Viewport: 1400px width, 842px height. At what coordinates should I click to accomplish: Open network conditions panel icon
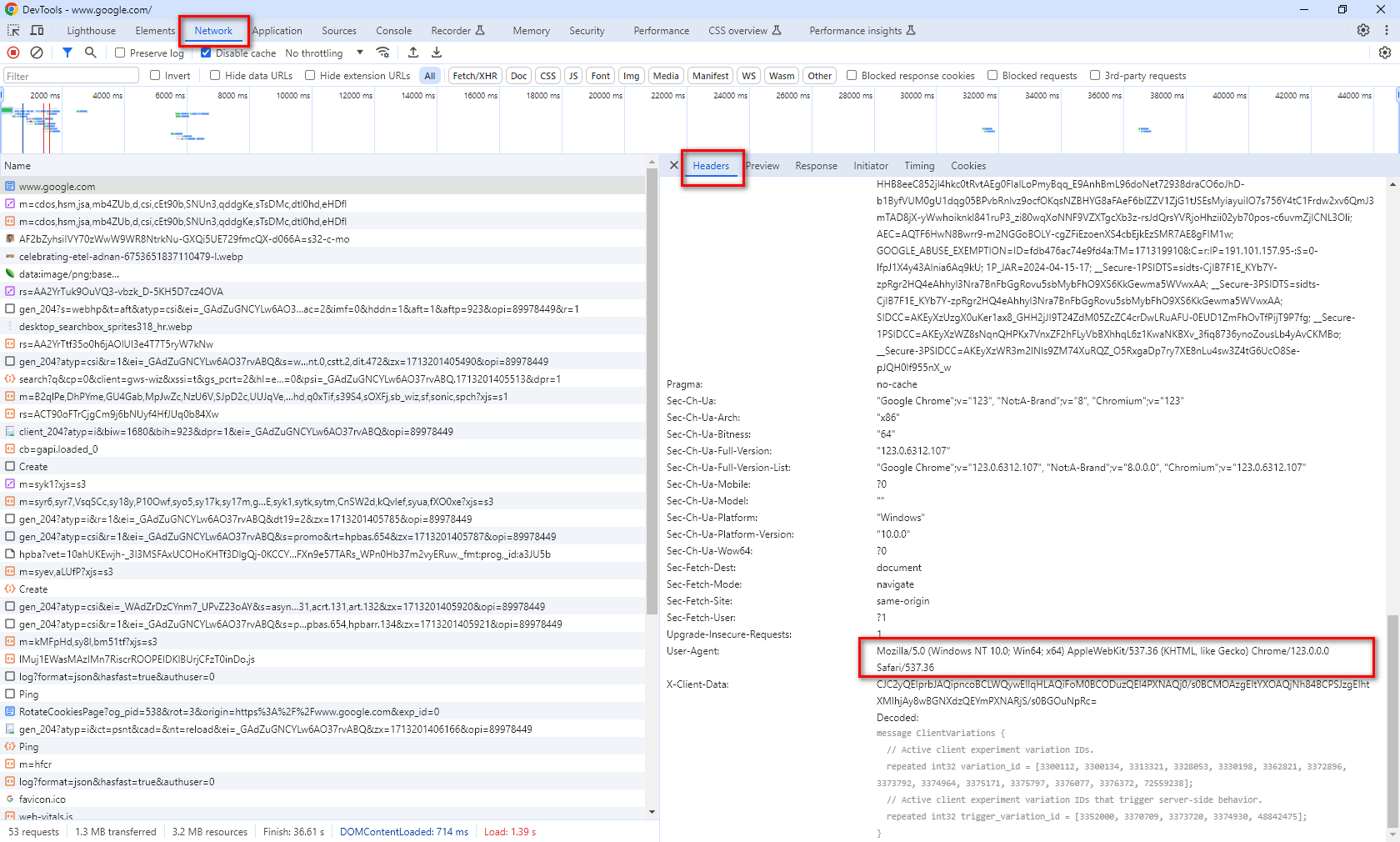click(383, 52)
